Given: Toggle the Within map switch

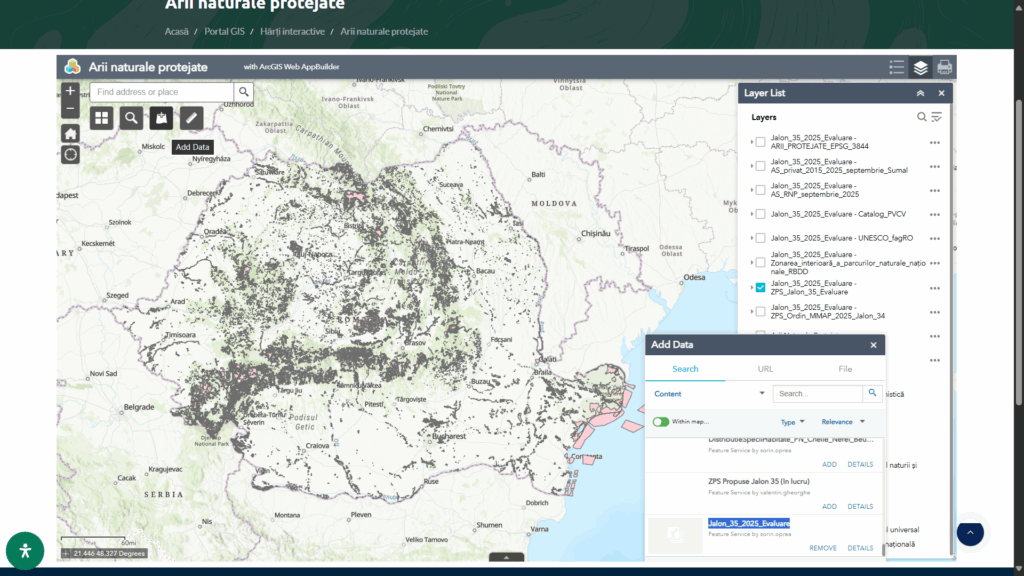Looking at the screenshot, I should (661, 422).
